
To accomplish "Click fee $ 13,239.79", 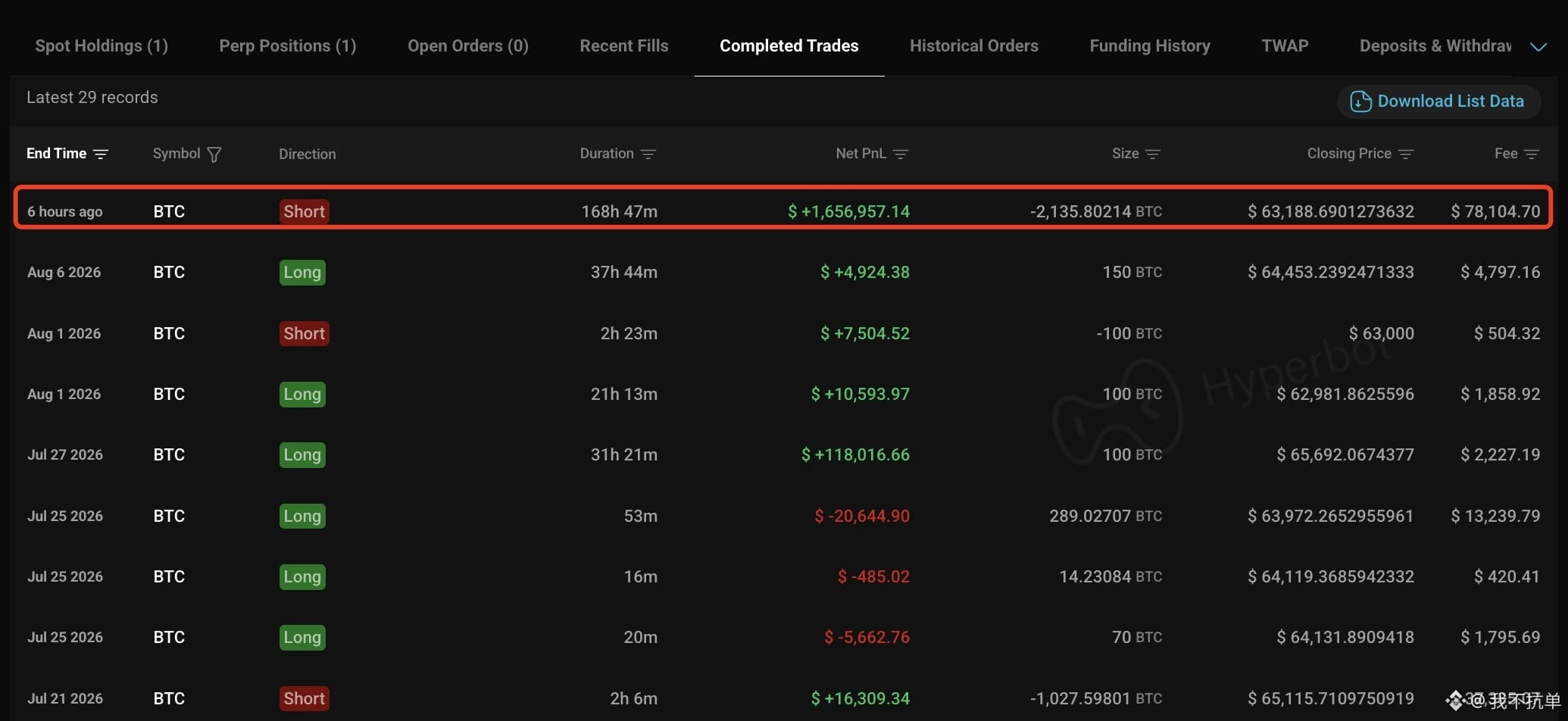I will (1495, 516).
